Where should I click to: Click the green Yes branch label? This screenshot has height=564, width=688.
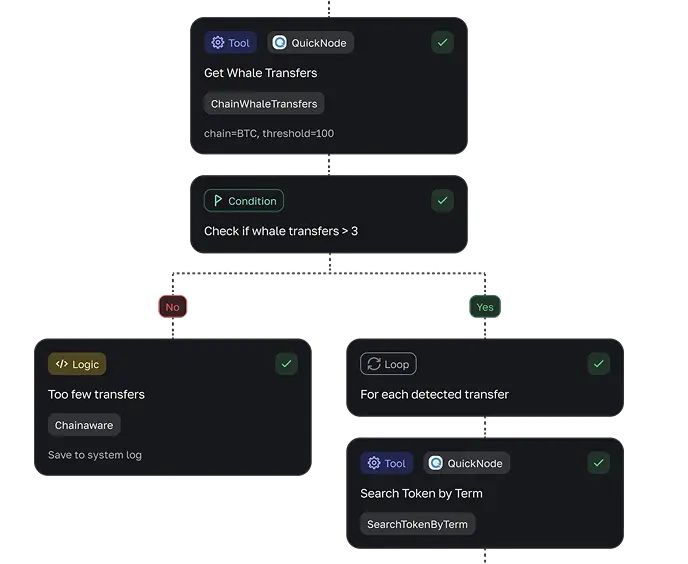click(485, 307)
